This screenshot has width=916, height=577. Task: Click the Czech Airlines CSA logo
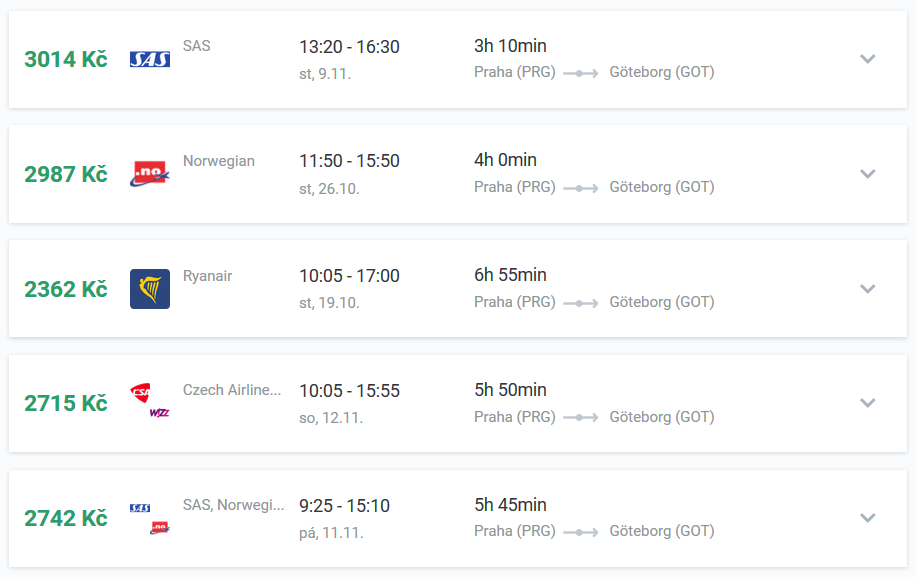point(140,393)
